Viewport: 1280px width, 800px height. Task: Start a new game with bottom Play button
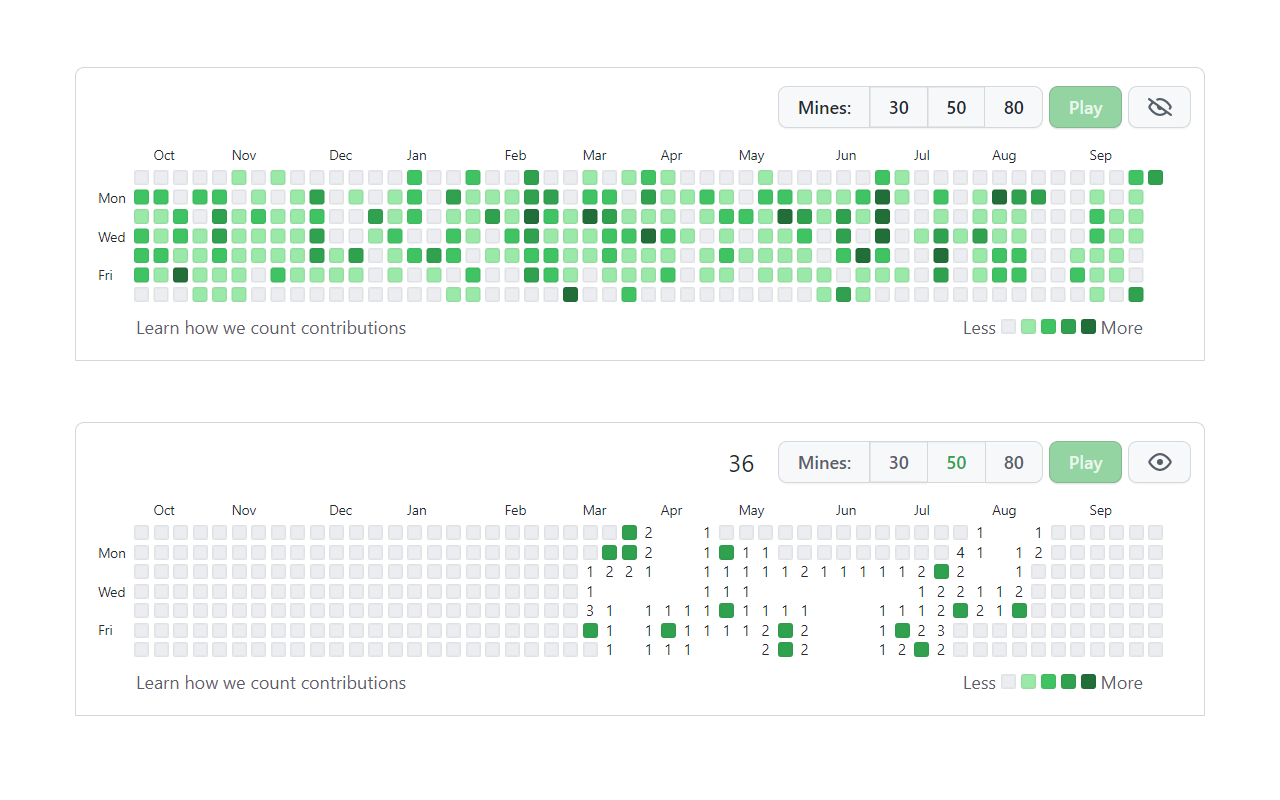coord(1085,462)
